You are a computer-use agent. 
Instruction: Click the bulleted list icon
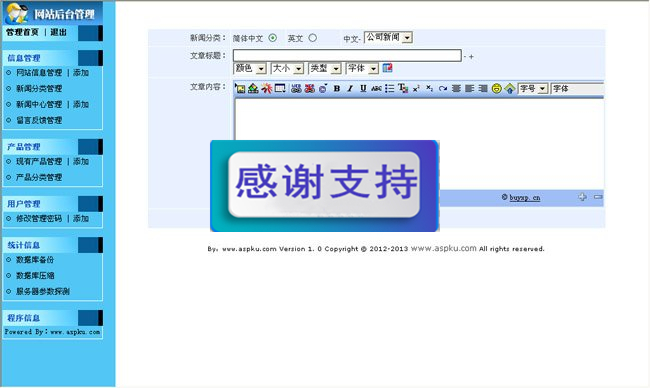tap(390, 88)
